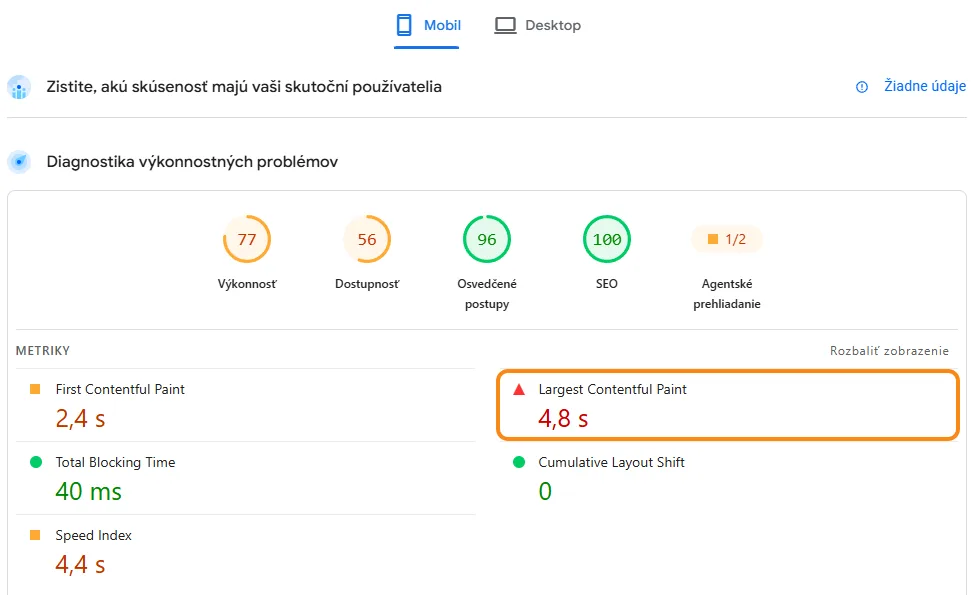The height and width of the screenshot is (595, 971).
Task: Select the SEO score gauge 100
Action: click(x=607, y=239)
